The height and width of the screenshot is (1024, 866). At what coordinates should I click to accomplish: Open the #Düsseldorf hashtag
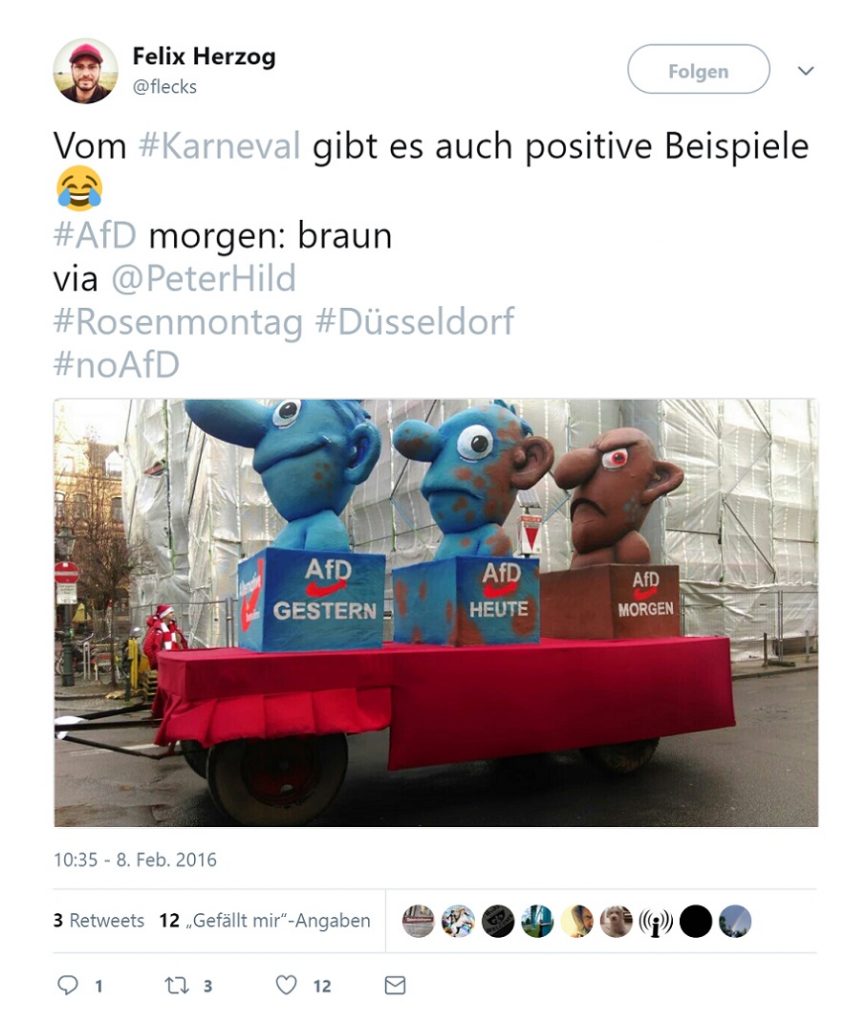tap(415, 321)
